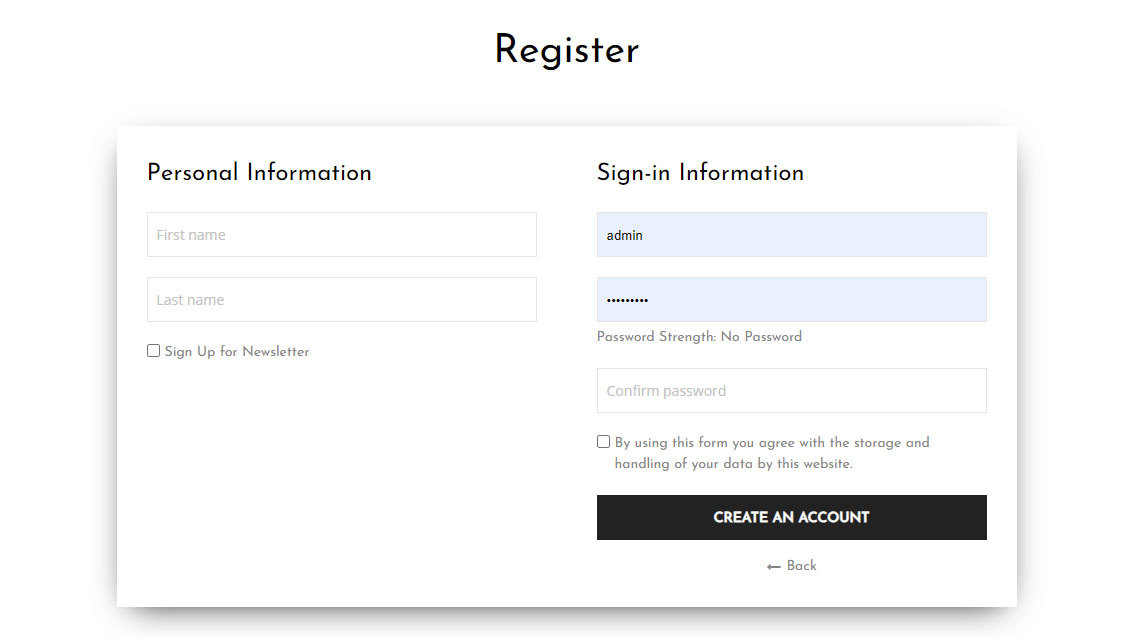
Task: Click the Personal Information heading
Action: pos(259,173)
